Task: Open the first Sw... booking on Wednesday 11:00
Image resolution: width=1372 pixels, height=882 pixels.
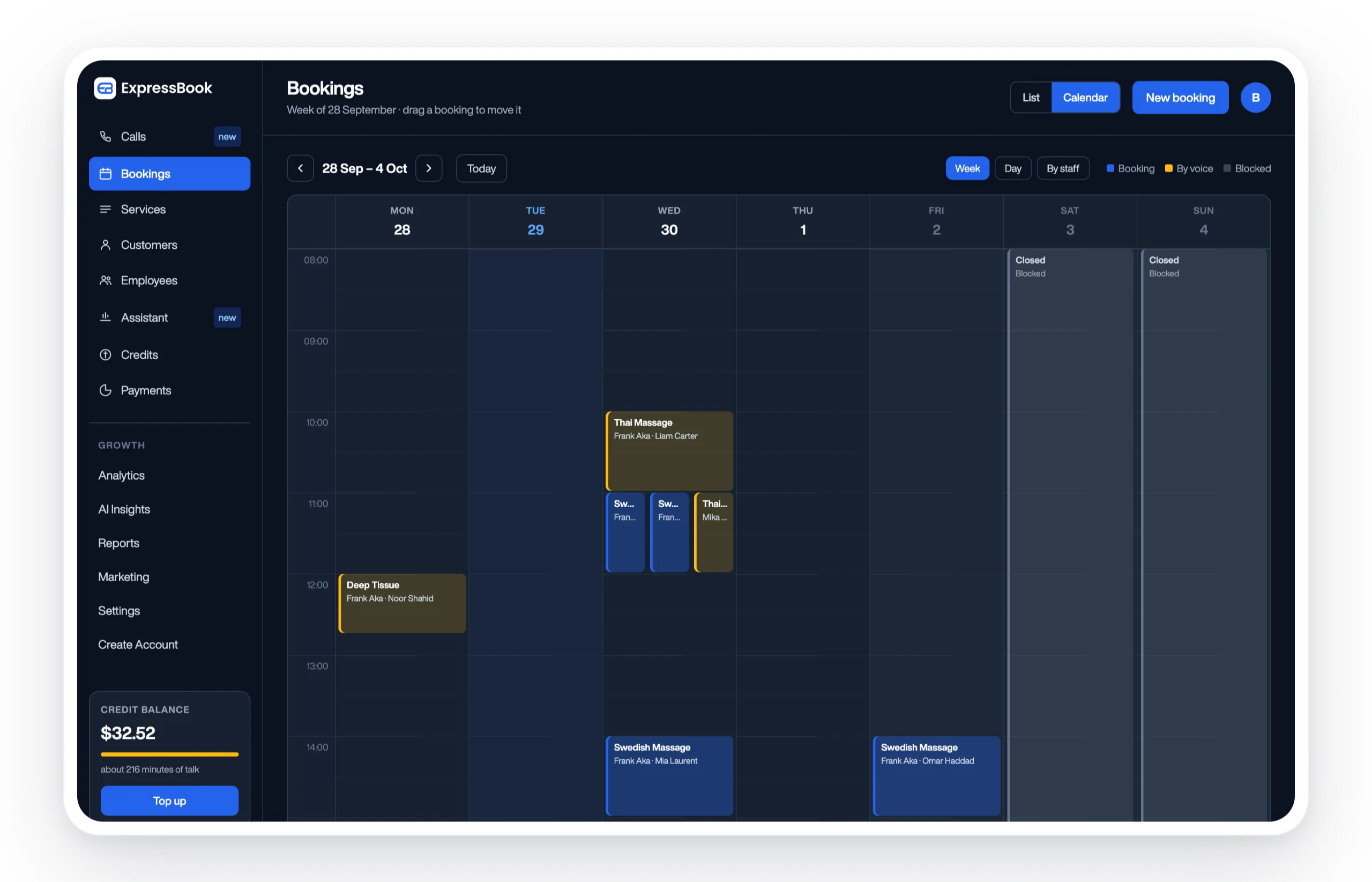Action: tap(624, 532)
